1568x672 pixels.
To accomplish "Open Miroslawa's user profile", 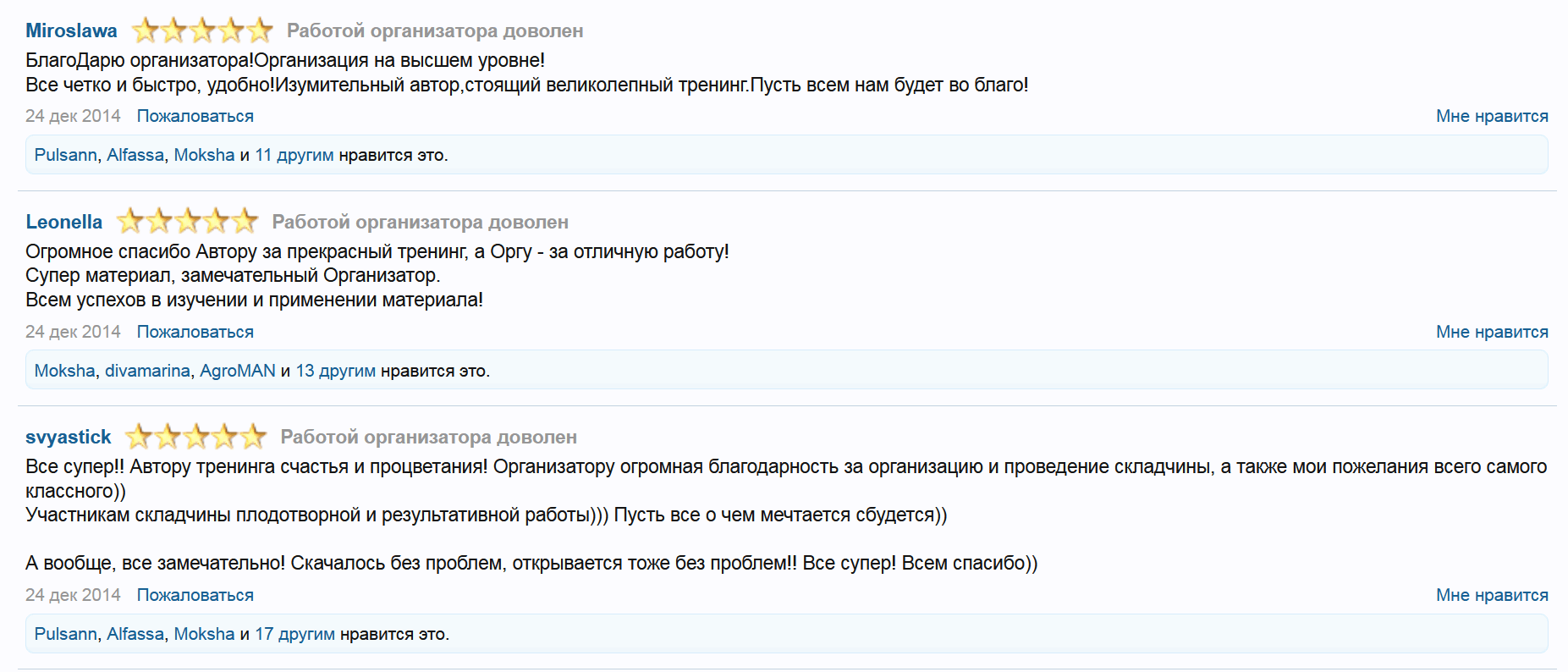I will click(71, 30).
